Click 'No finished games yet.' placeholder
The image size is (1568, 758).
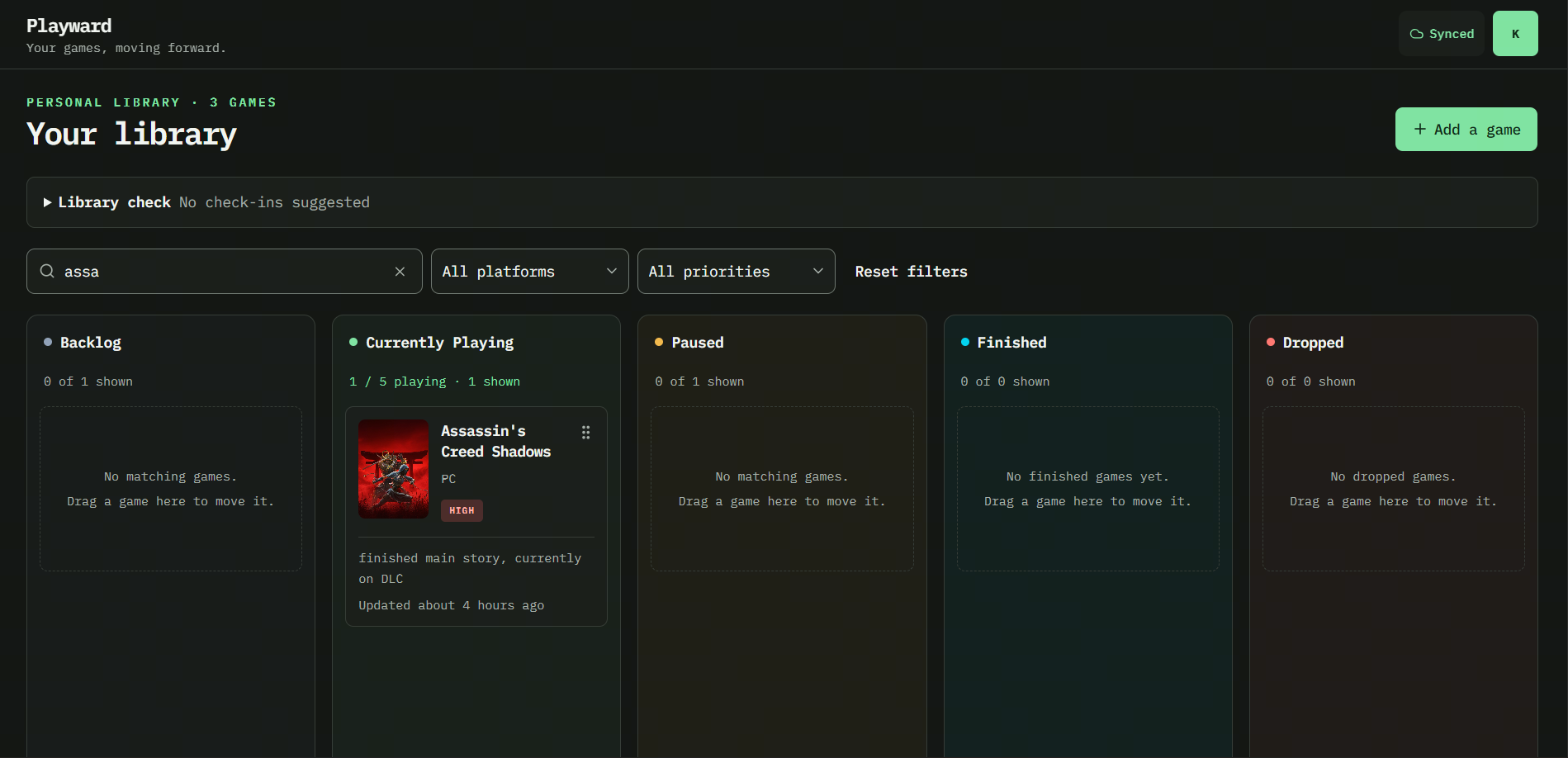point(1087,476)
